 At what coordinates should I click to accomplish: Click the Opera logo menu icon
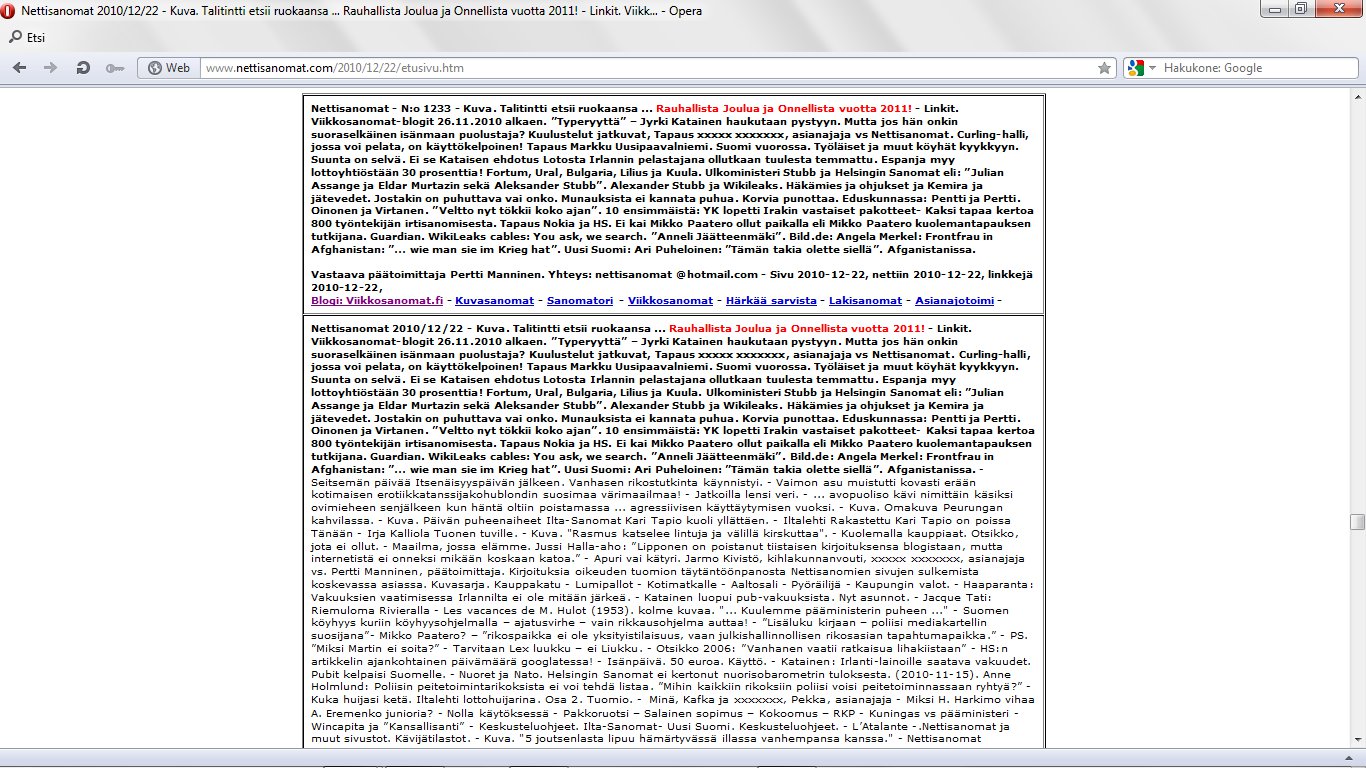(9, 10)
